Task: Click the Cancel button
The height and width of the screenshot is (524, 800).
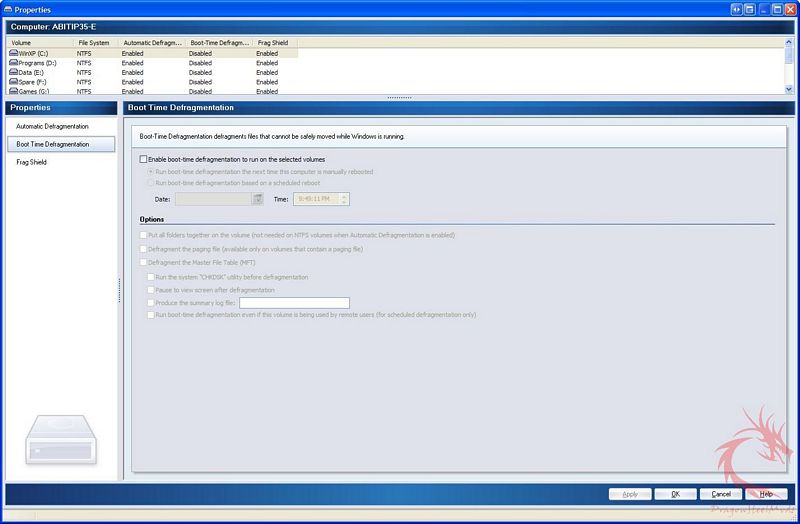Action: click(x=720, y=494)
